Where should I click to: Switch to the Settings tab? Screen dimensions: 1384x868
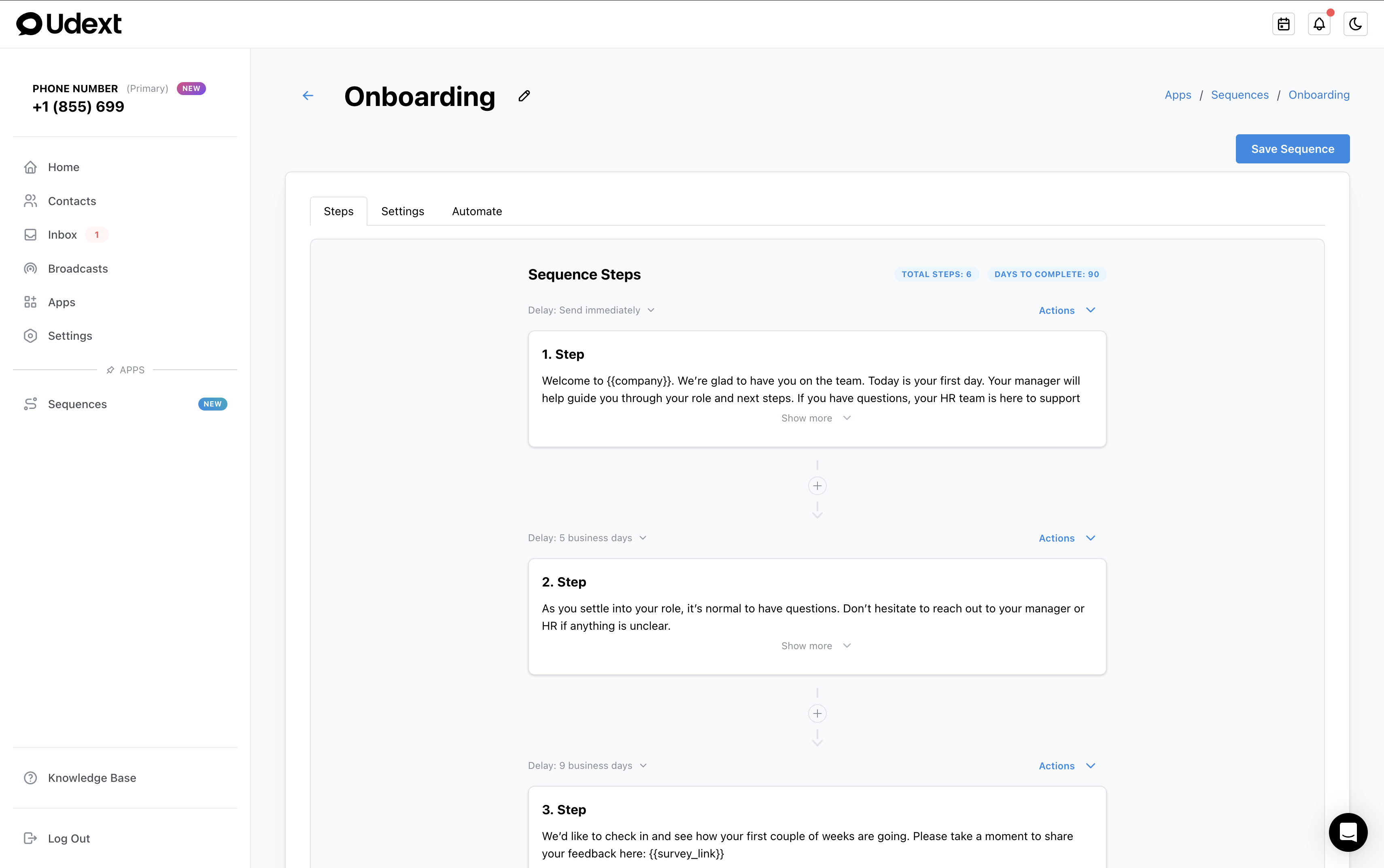click(x=403, y=211)
